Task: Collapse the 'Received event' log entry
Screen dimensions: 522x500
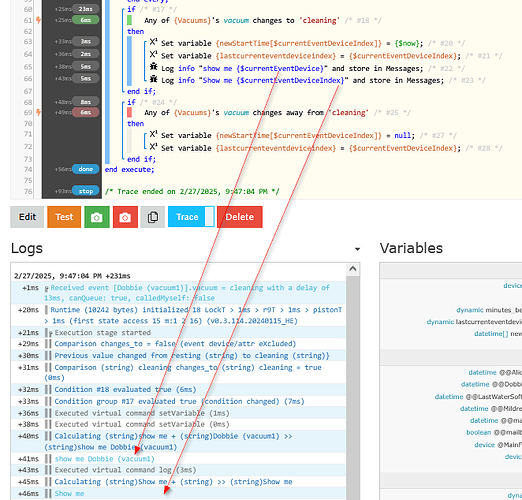Action: [x=47, y=288]
